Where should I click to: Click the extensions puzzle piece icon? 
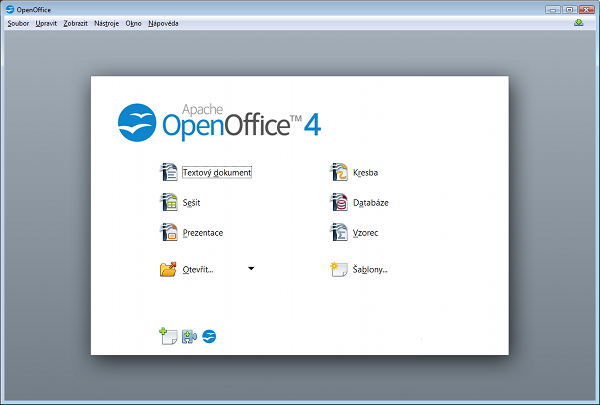[x=189, y=336]
